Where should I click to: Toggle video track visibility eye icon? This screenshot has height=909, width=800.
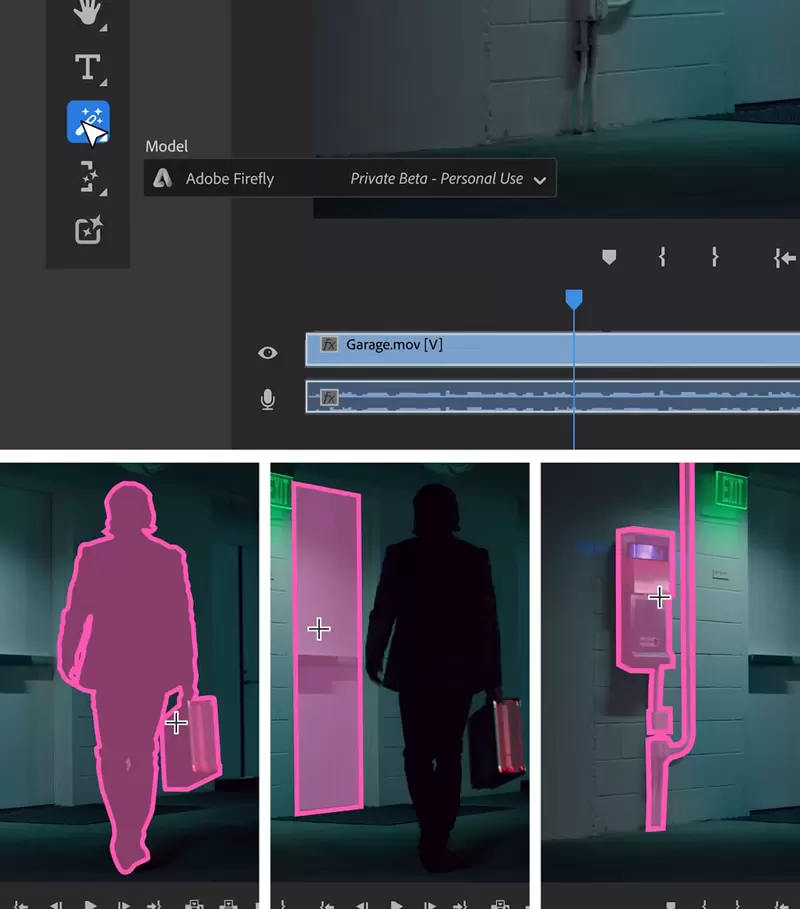[267, 352]
